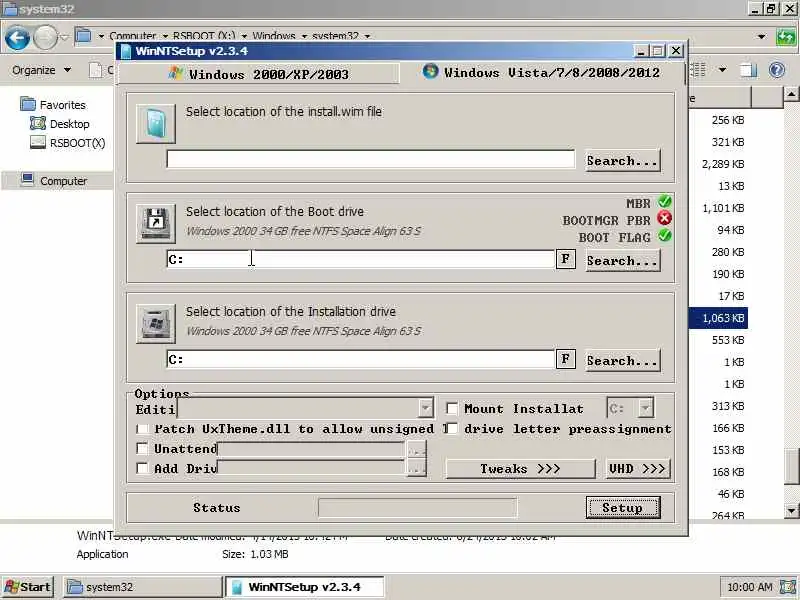Select the file row sized 553 KB
Screen dimensions: 800x600
click(718, 340)
